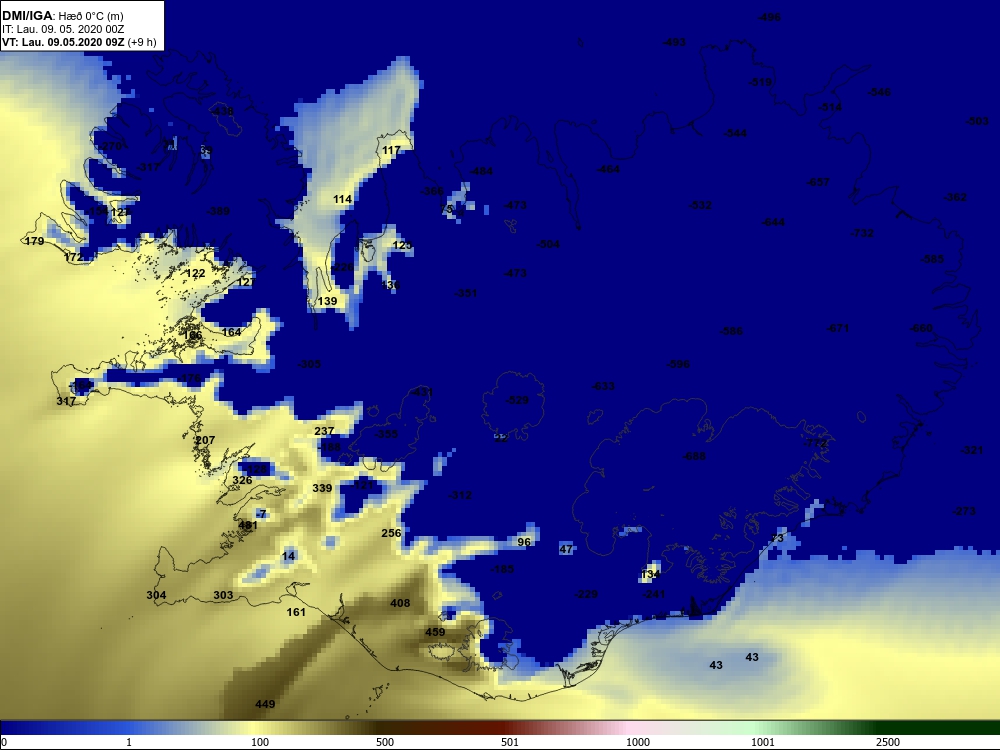This screenshot has height=750, width=1000.
Task: Select the negative value "-464"
Action: [608, 169]
